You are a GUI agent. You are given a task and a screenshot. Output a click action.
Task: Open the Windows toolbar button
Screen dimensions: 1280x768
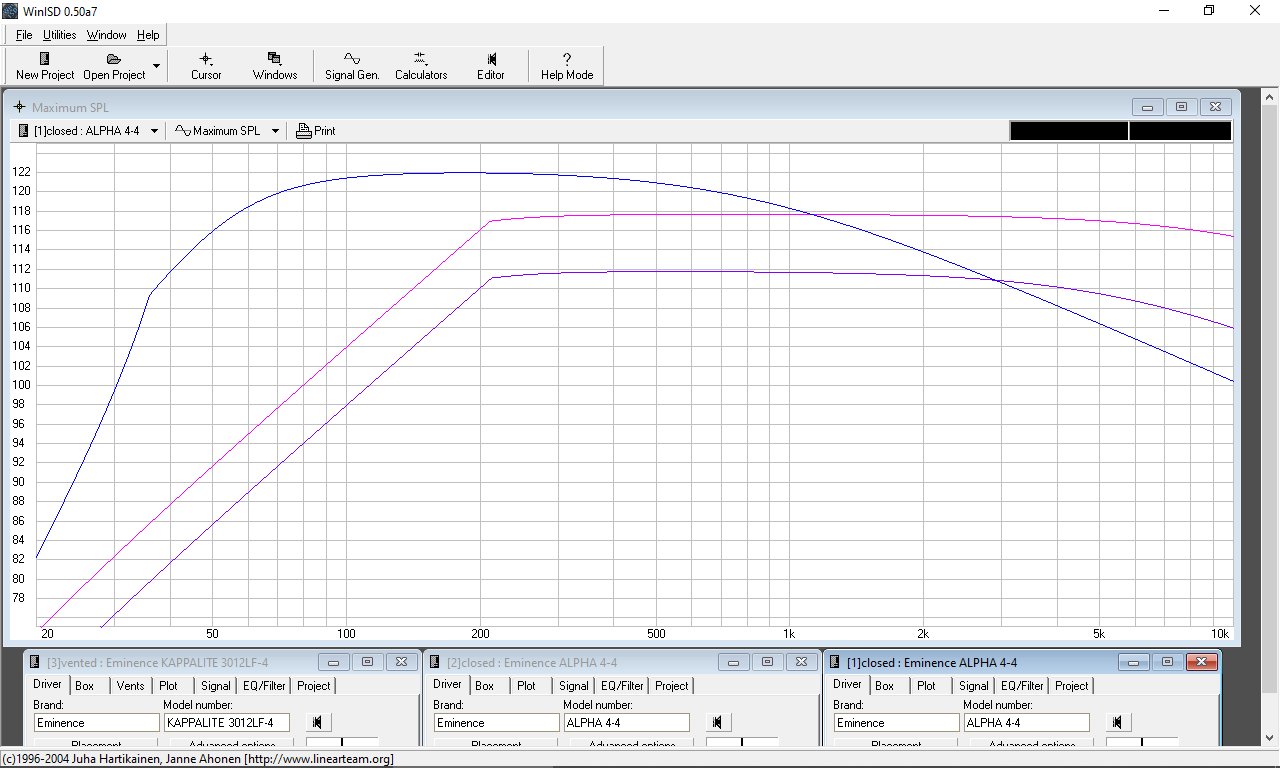coord(275,66)
